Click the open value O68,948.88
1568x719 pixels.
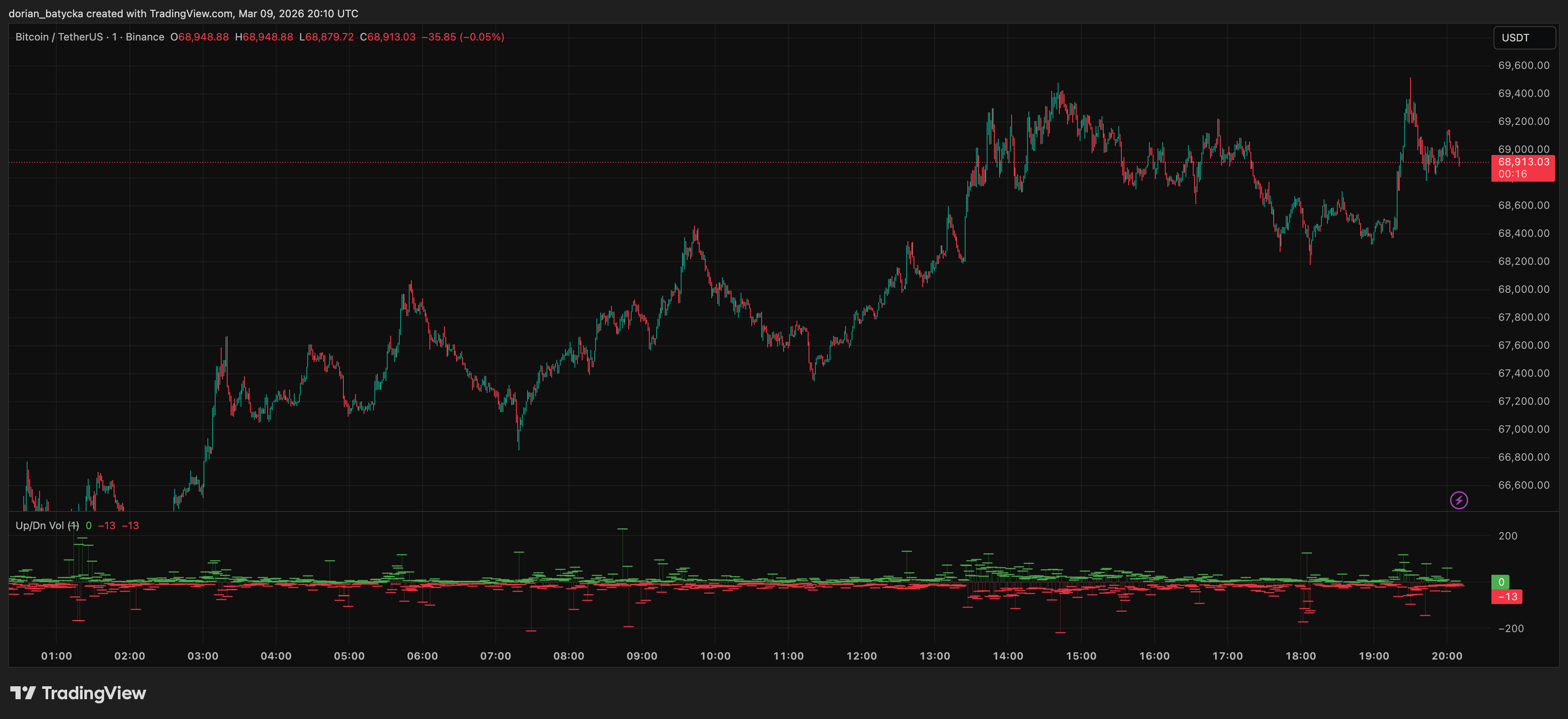click(x=200, y=37)
